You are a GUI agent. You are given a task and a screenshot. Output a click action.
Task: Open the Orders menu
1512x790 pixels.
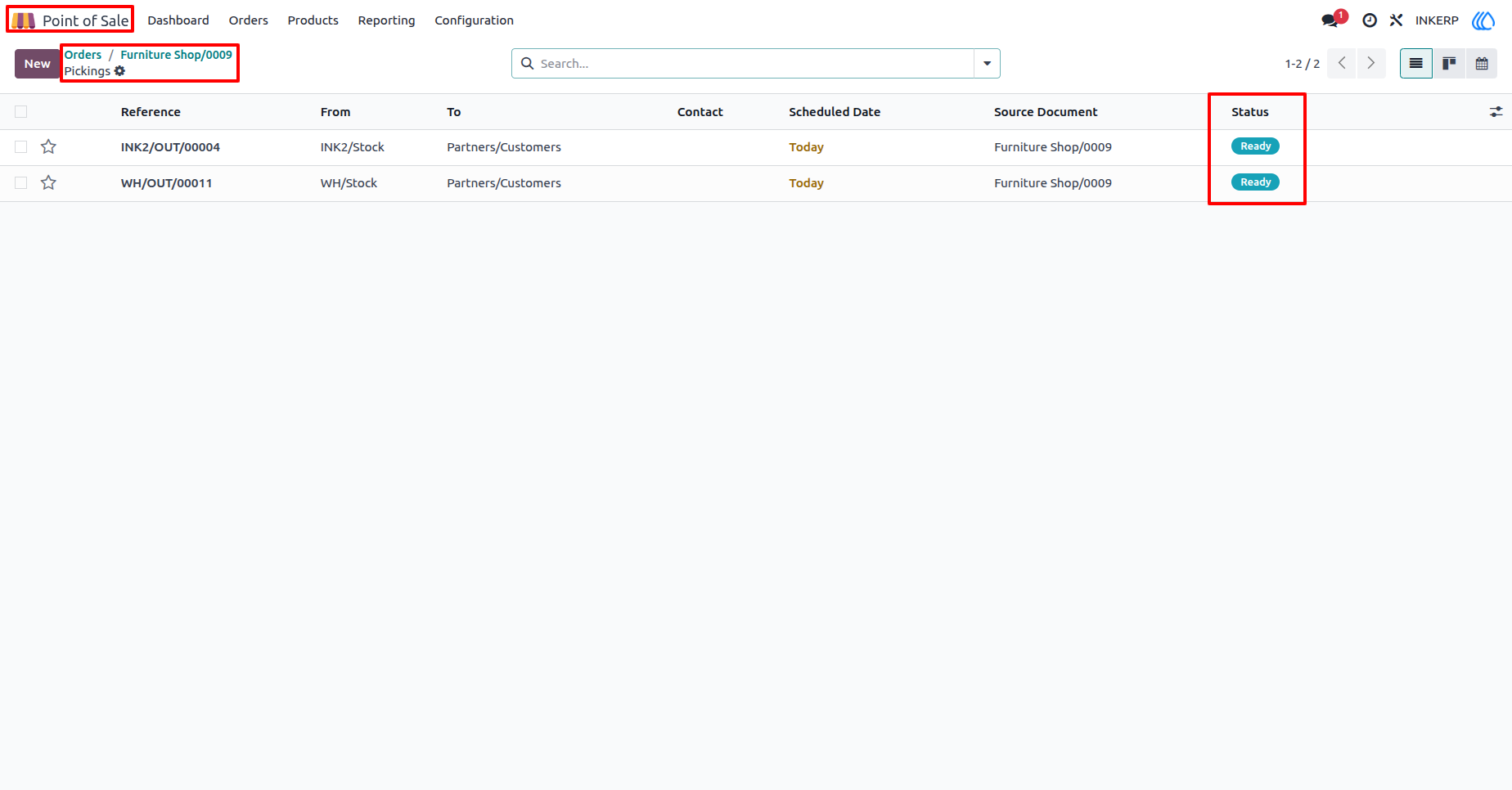[x=248, y=20]
